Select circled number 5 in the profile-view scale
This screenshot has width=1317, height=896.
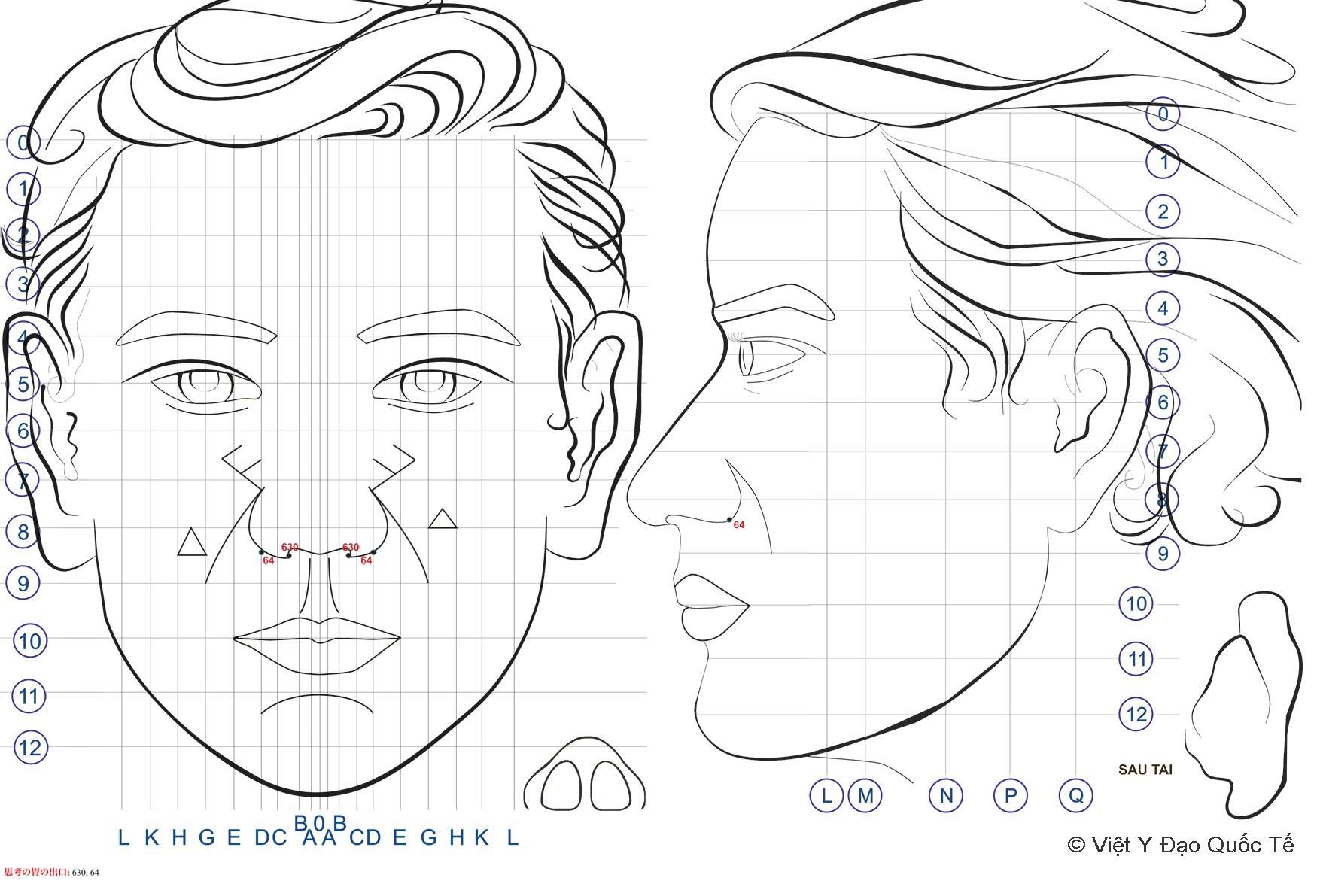pyautogui.click(x=1163, y=355)
